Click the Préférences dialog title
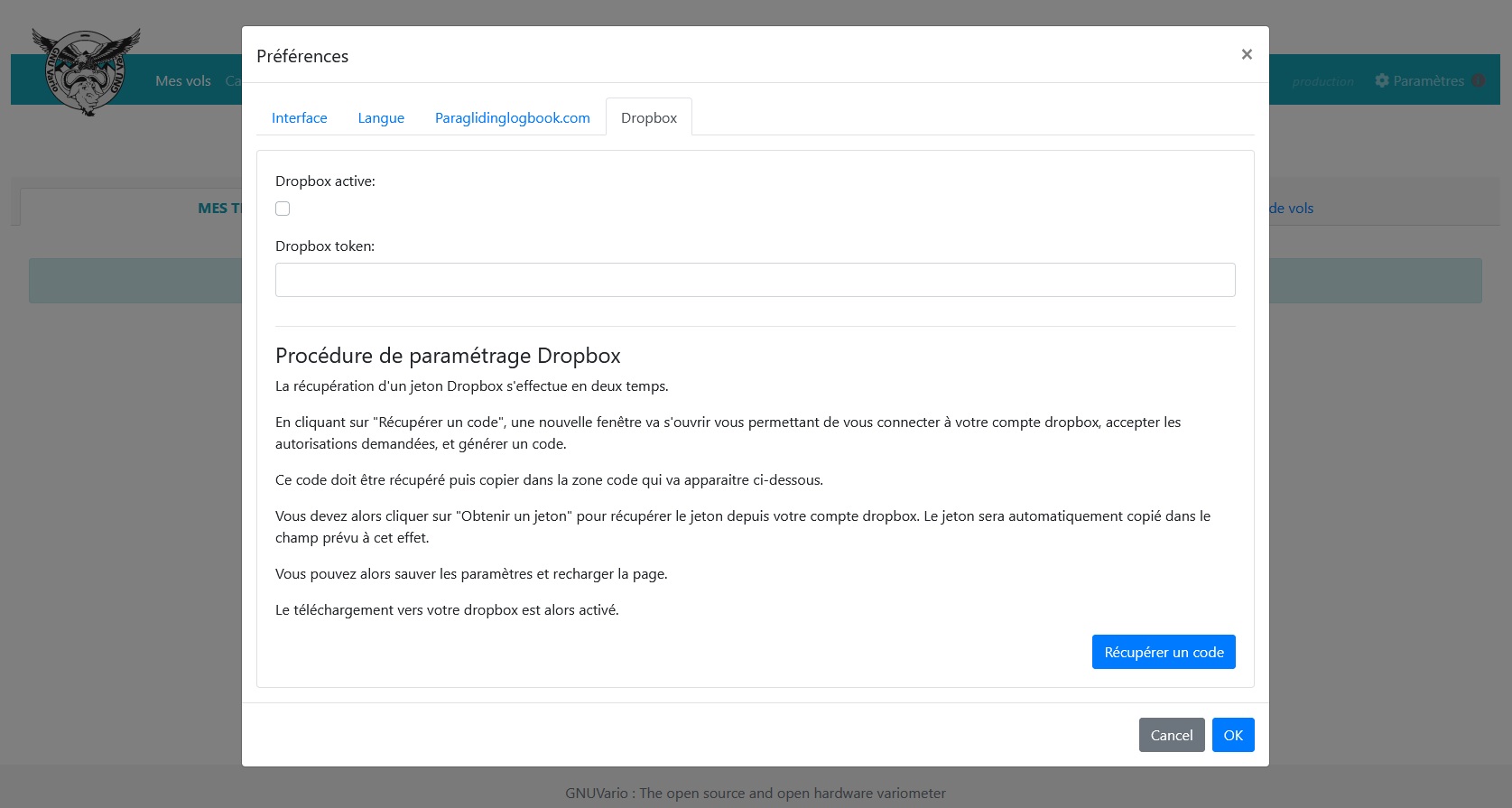Screen dimensions: 1512x808 tap(302, 56)
